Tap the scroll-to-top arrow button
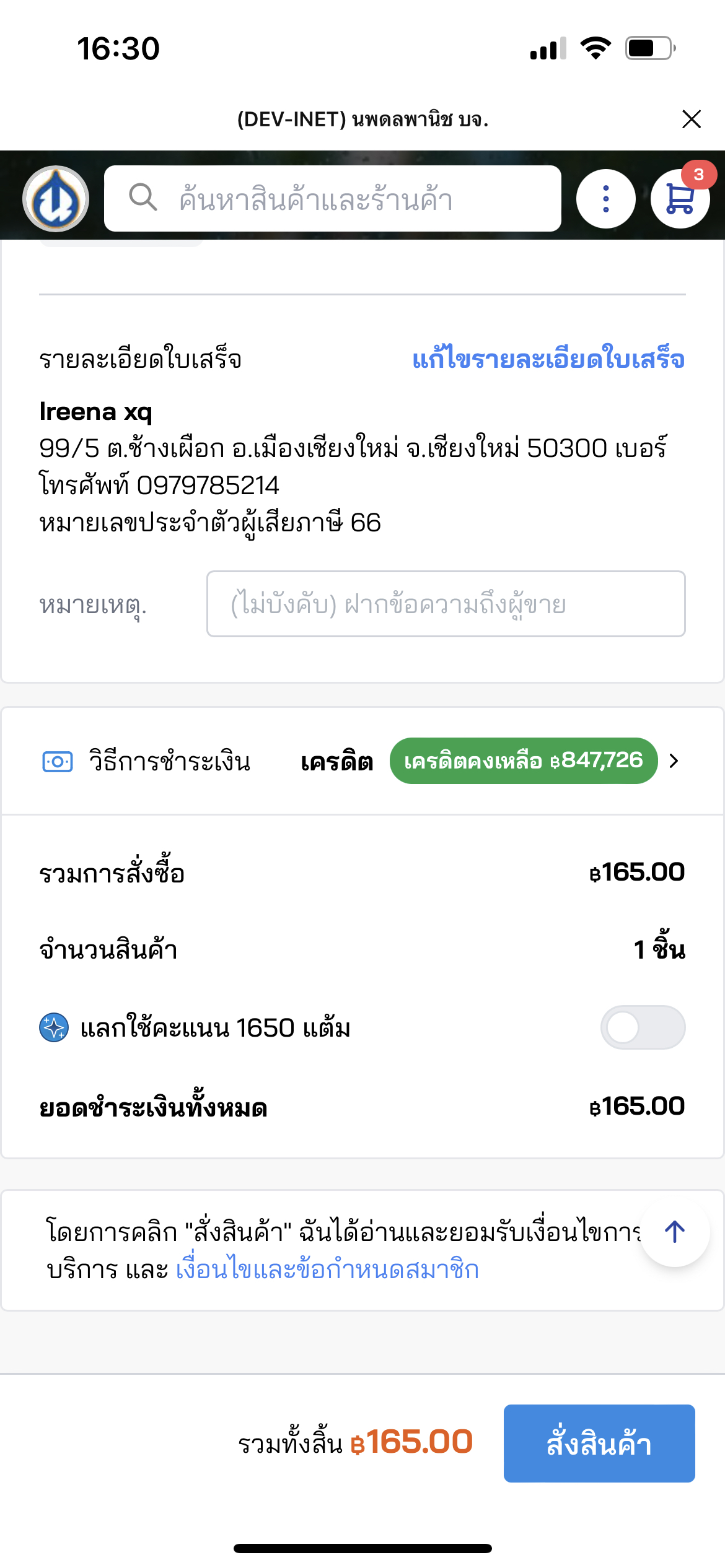This screenshot has height=1568, width=725. [x=674, y=1232]
